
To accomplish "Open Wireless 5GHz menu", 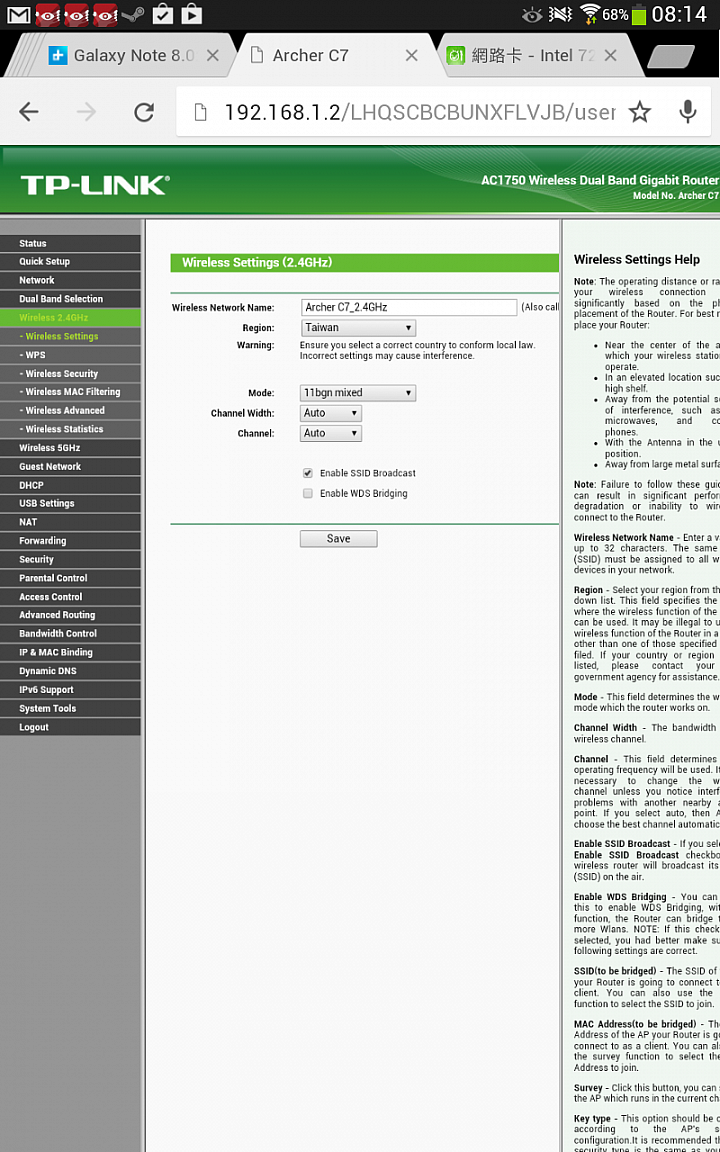I will (x=70, y=448).
